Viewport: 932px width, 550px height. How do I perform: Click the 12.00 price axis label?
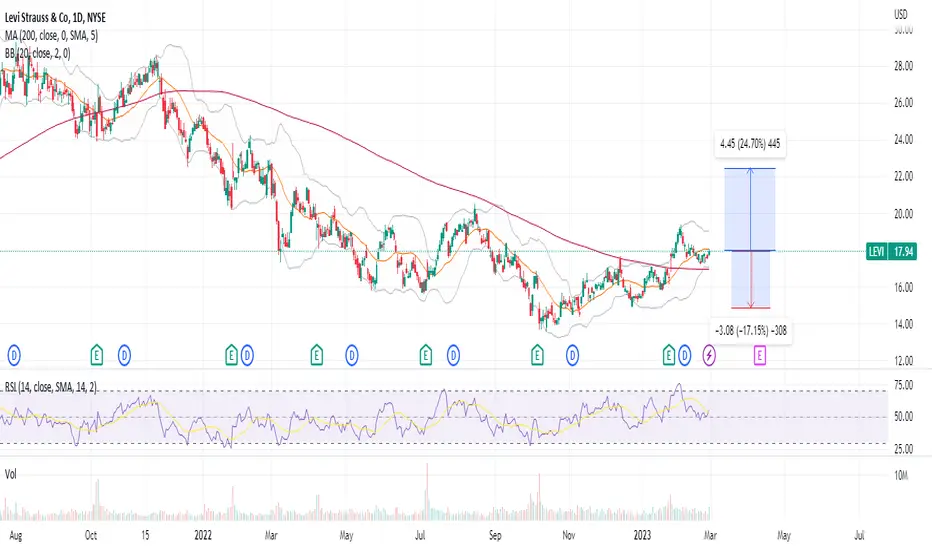[903, 361]
